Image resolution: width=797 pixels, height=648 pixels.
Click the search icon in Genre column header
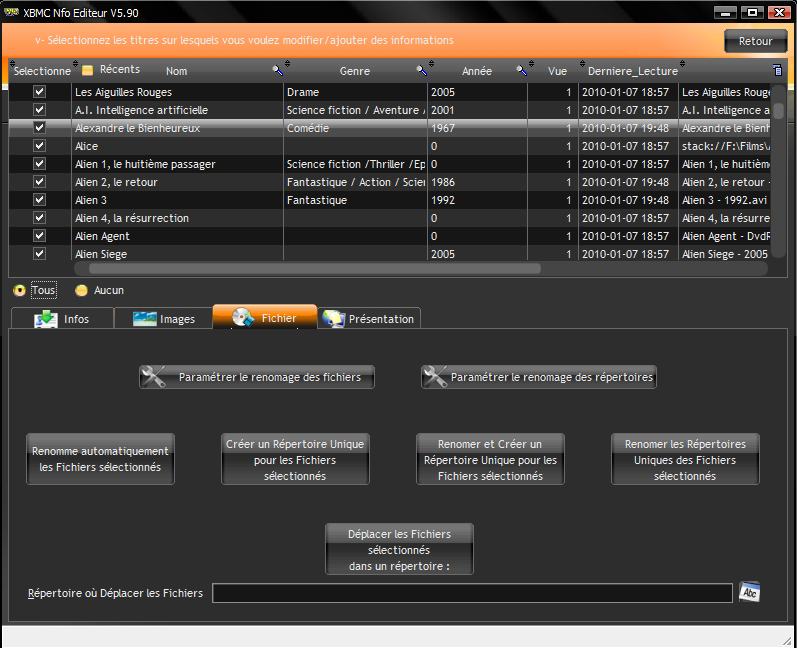(x=422, y=71)
